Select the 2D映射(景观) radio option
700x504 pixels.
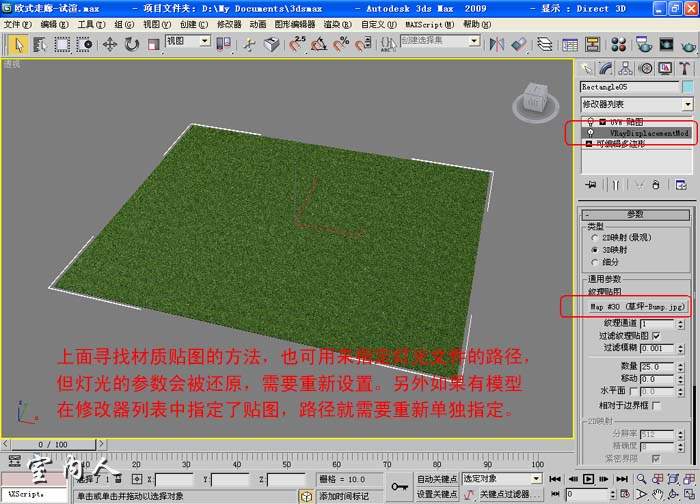(x=595, y=237)
